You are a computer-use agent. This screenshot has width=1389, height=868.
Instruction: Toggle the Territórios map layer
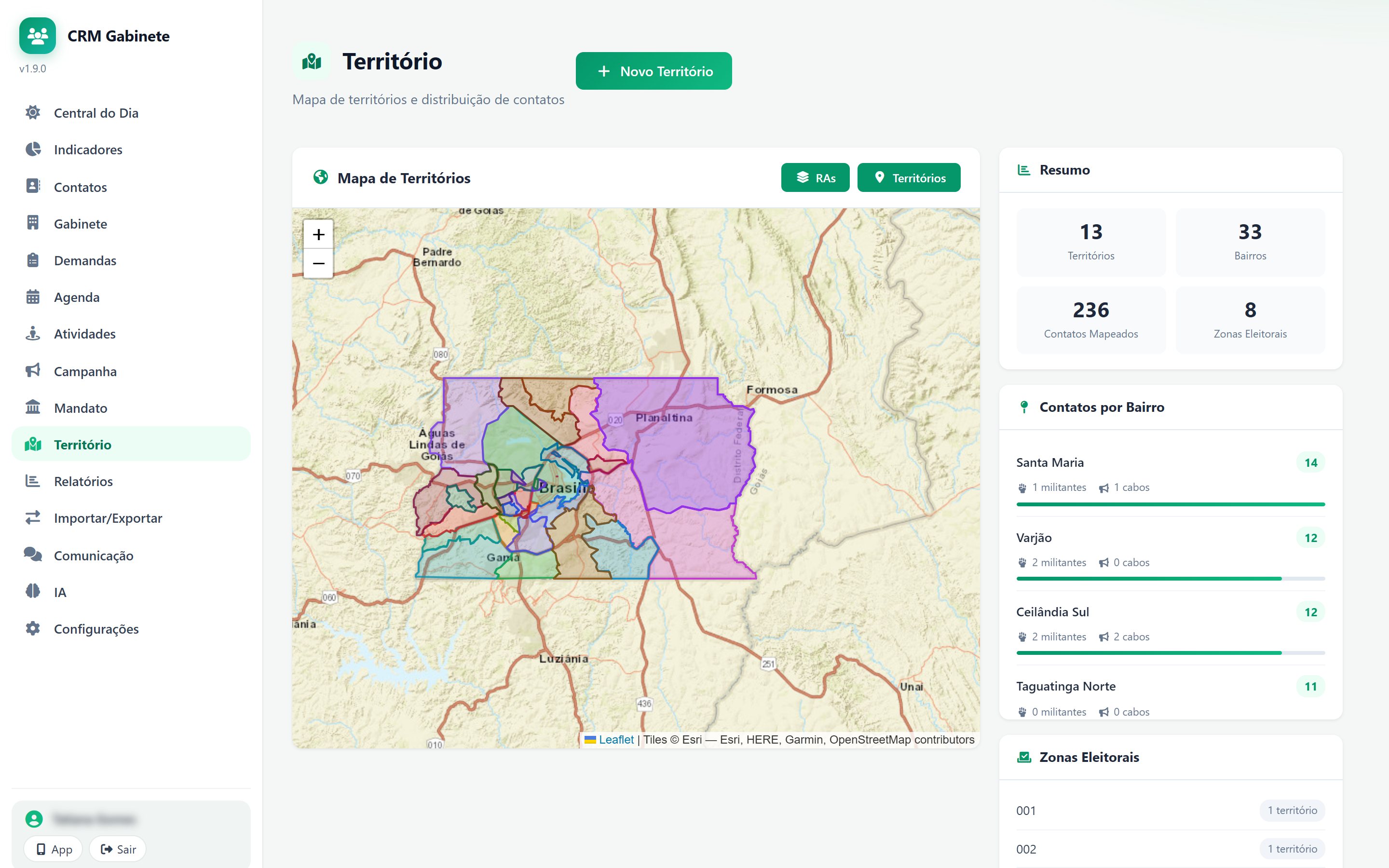(x=909, y=178)
